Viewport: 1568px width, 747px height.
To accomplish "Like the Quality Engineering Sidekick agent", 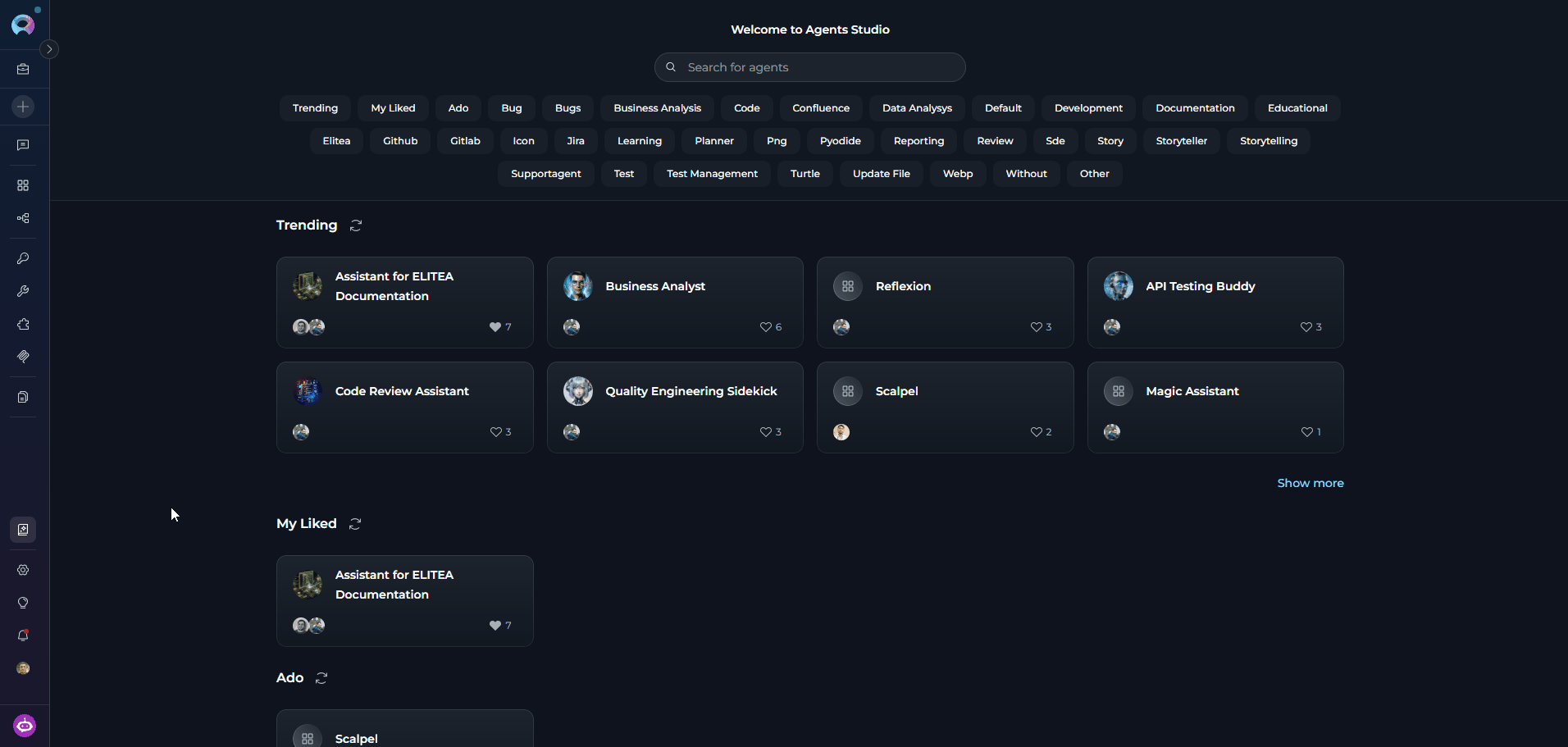I will 765,432.
